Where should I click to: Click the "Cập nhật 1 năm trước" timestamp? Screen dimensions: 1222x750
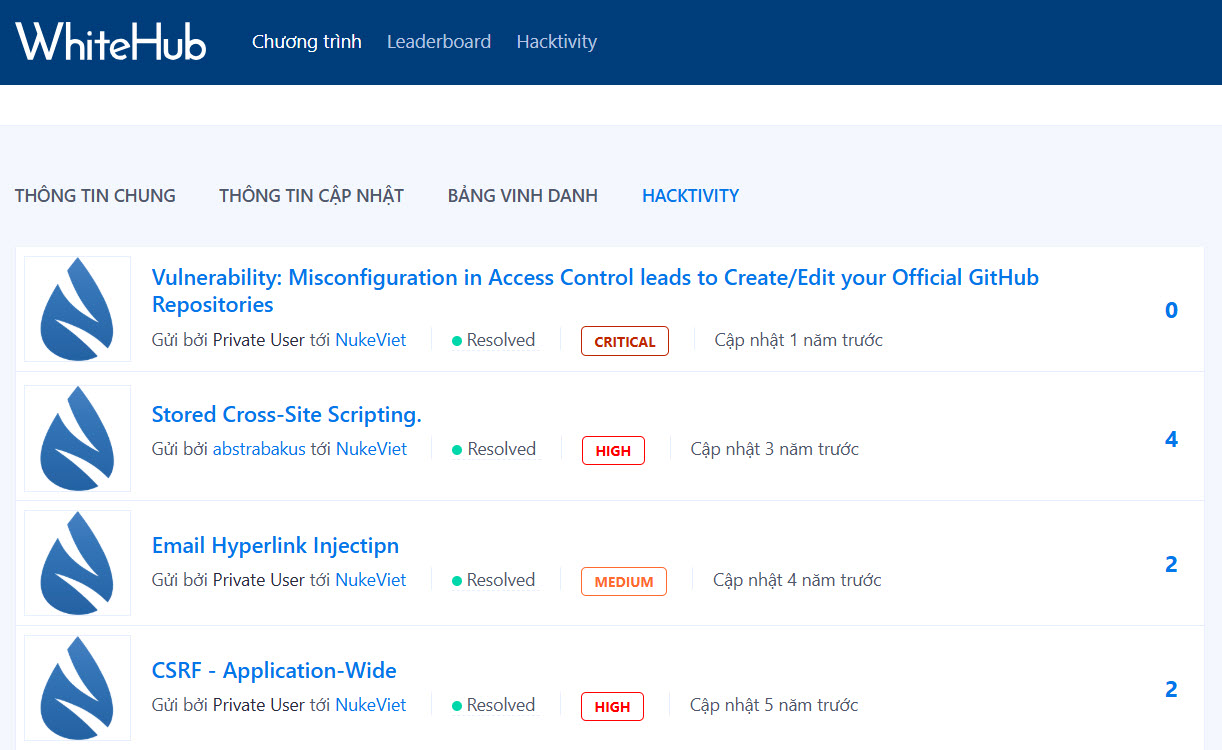point(799,340)
